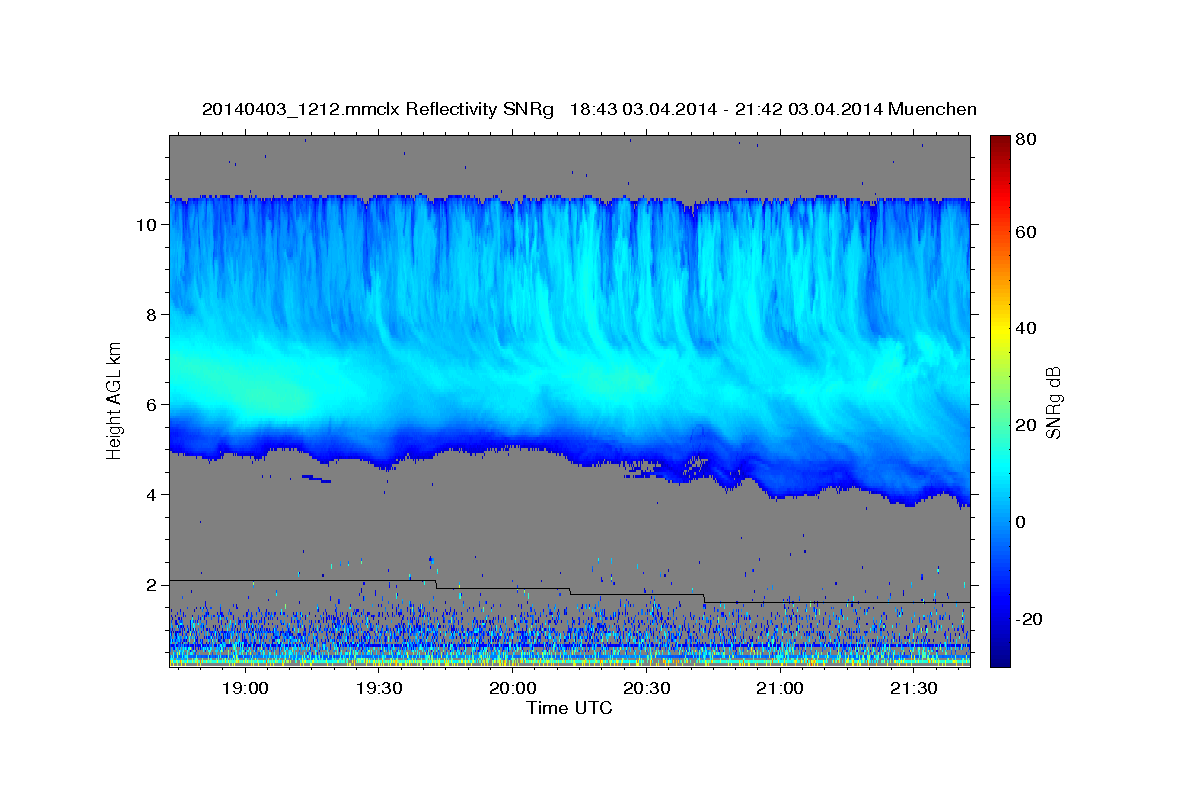Click the 19:30 time tick label

(379, 689)
